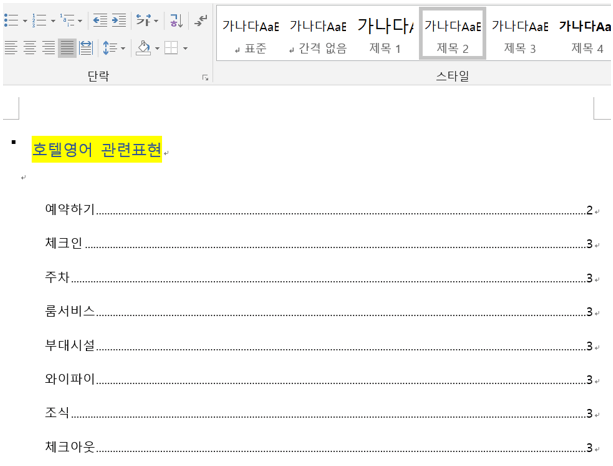Increase paragraph indent

coord(119,20)
